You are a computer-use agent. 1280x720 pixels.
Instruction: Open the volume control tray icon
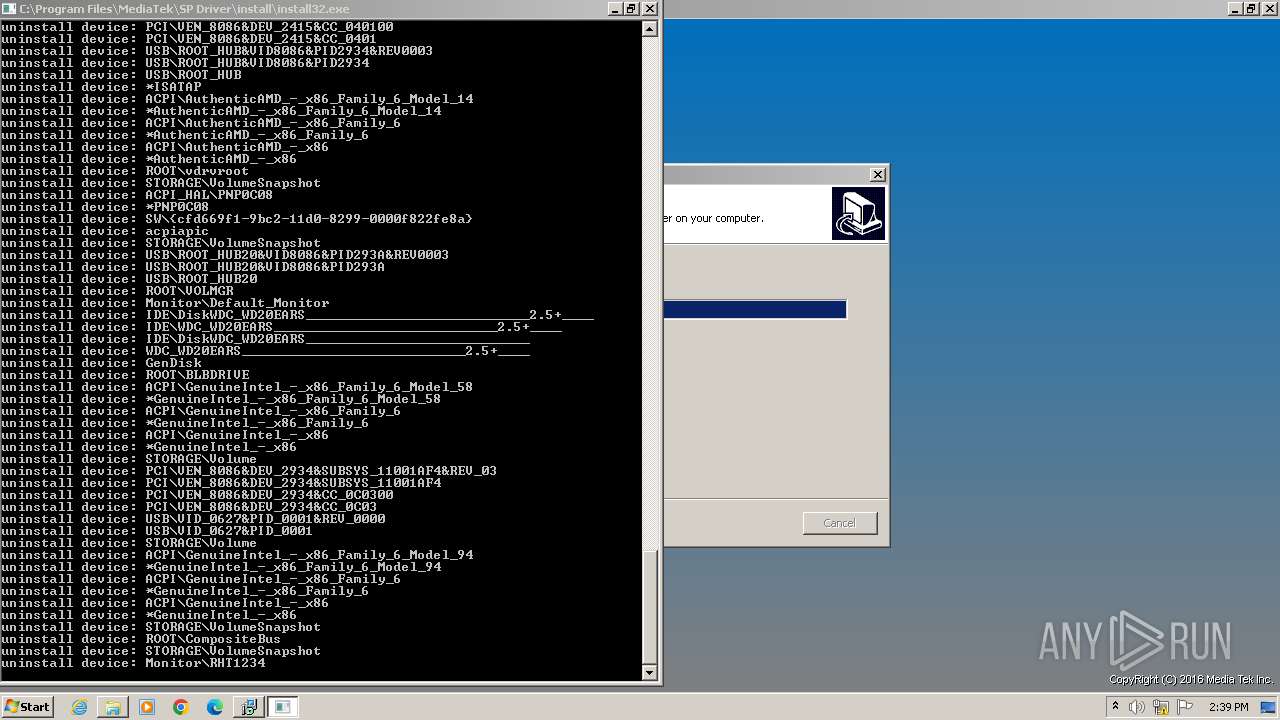[1137, 707]
